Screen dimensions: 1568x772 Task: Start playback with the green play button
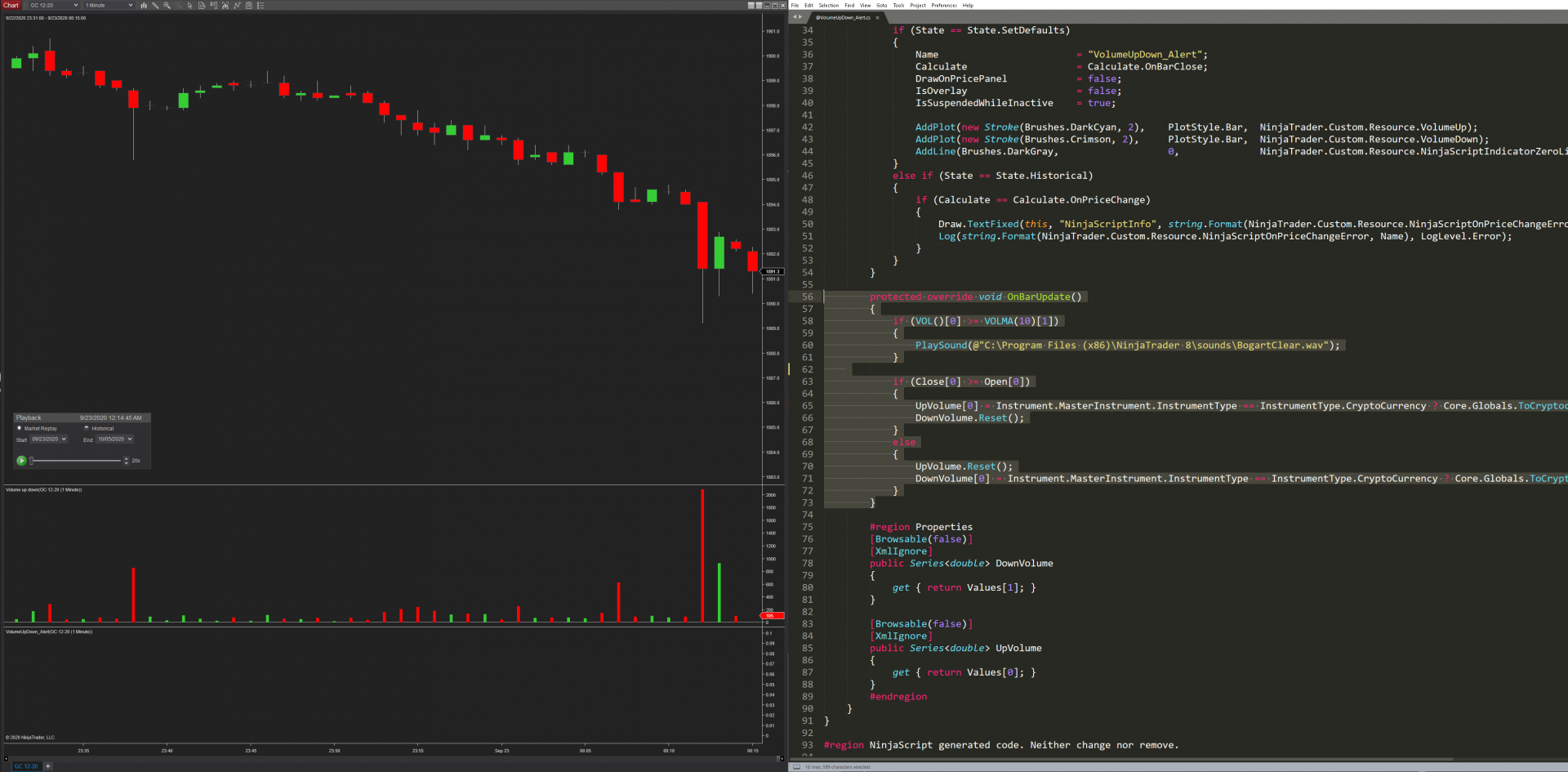coord(21,461)
